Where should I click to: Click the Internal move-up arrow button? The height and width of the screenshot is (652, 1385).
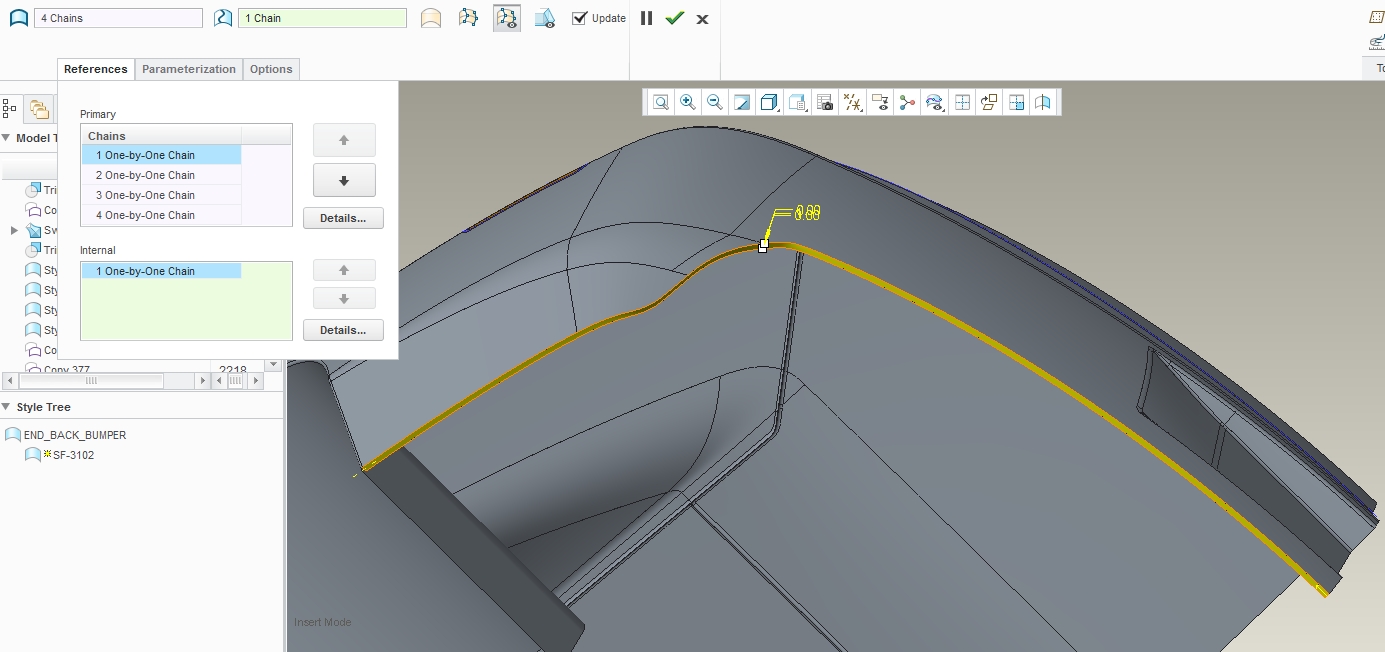344,270
